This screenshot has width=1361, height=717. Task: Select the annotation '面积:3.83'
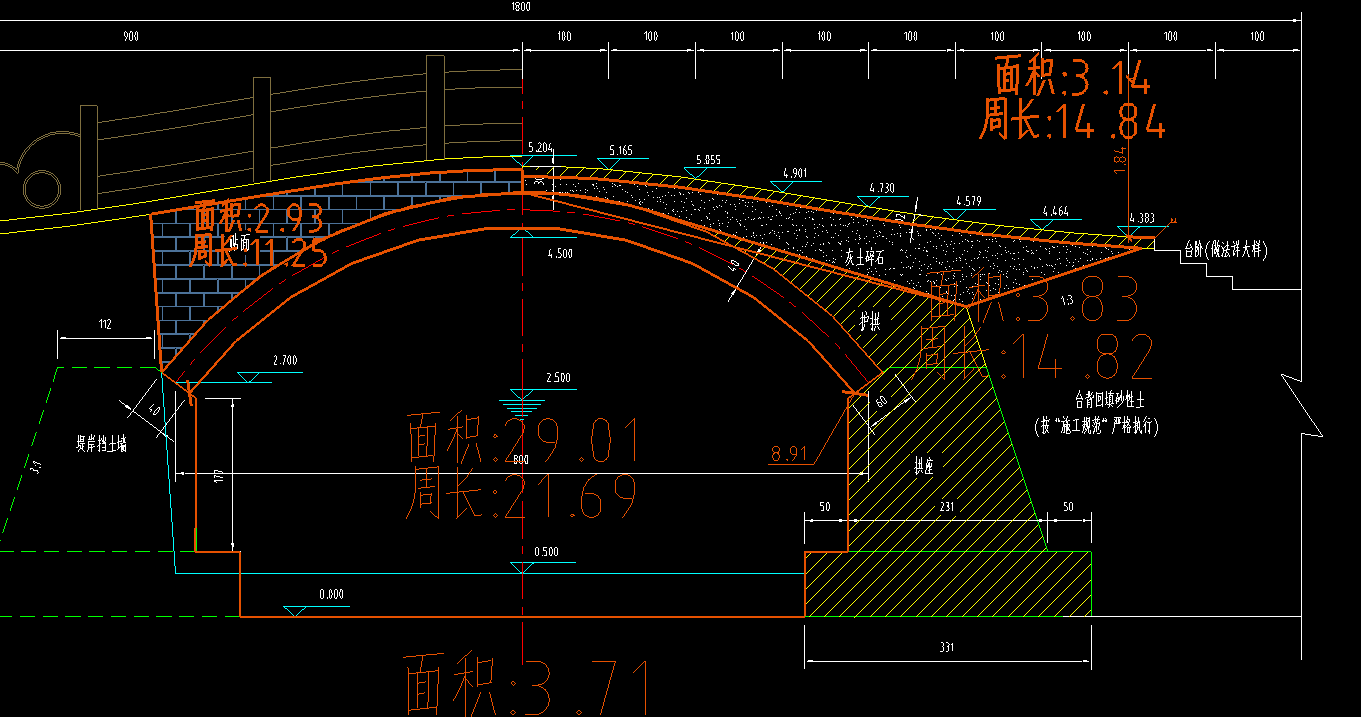[1034, 298]
